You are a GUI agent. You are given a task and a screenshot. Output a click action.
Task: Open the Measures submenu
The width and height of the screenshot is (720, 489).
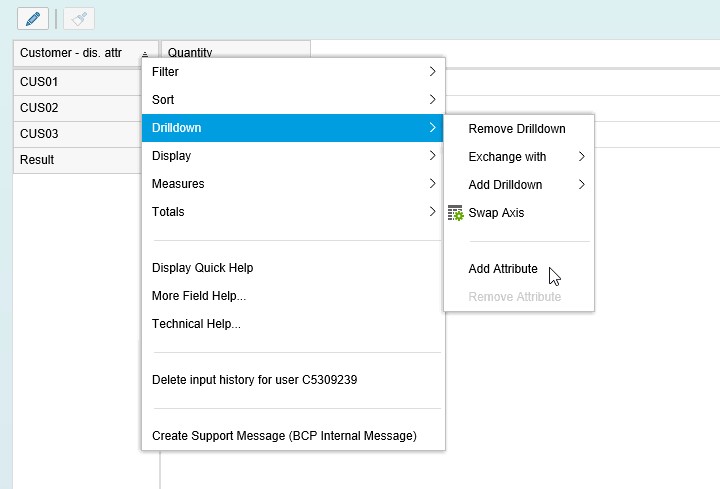293,184
